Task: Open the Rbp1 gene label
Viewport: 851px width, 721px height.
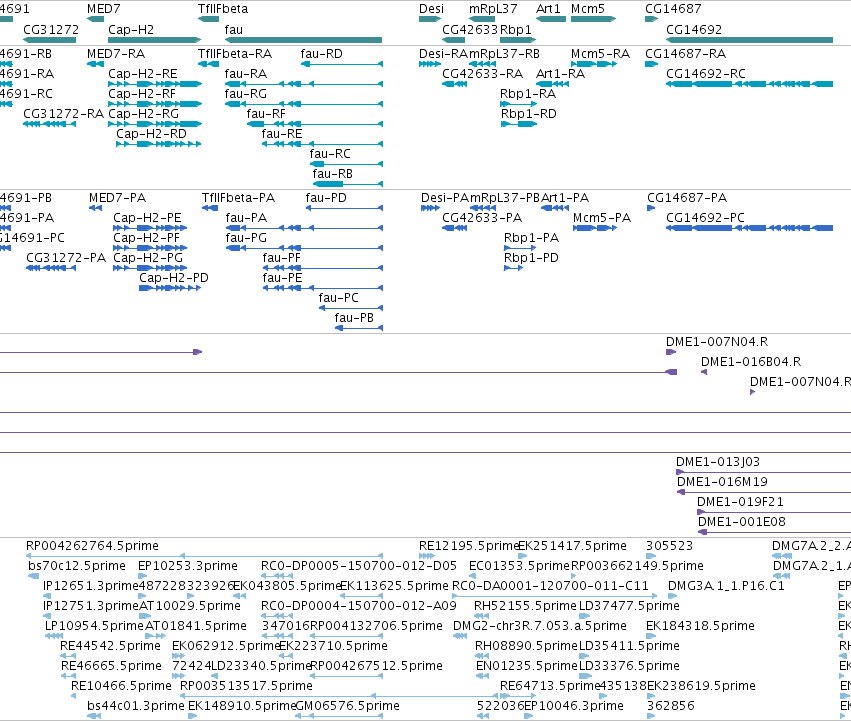Action: (x=516, y=29)
